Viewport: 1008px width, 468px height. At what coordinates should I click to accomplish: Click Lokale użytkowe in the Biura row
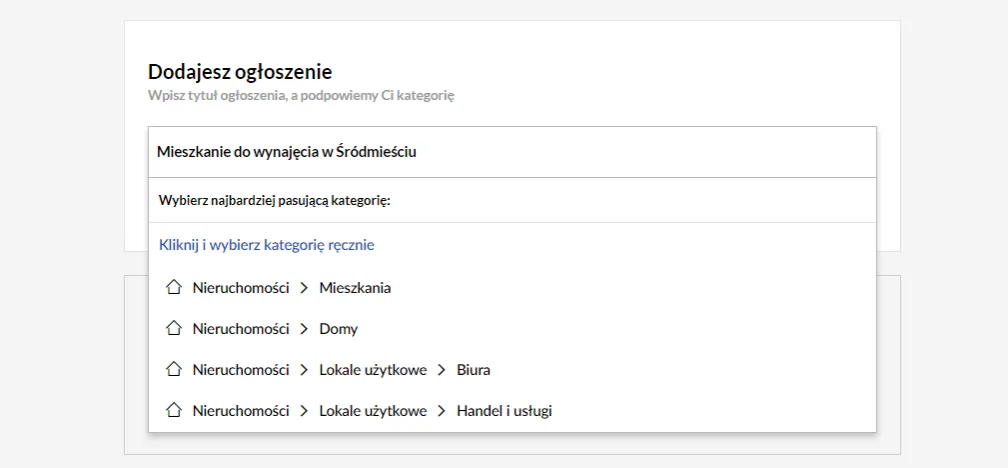(x=373, y=370)
